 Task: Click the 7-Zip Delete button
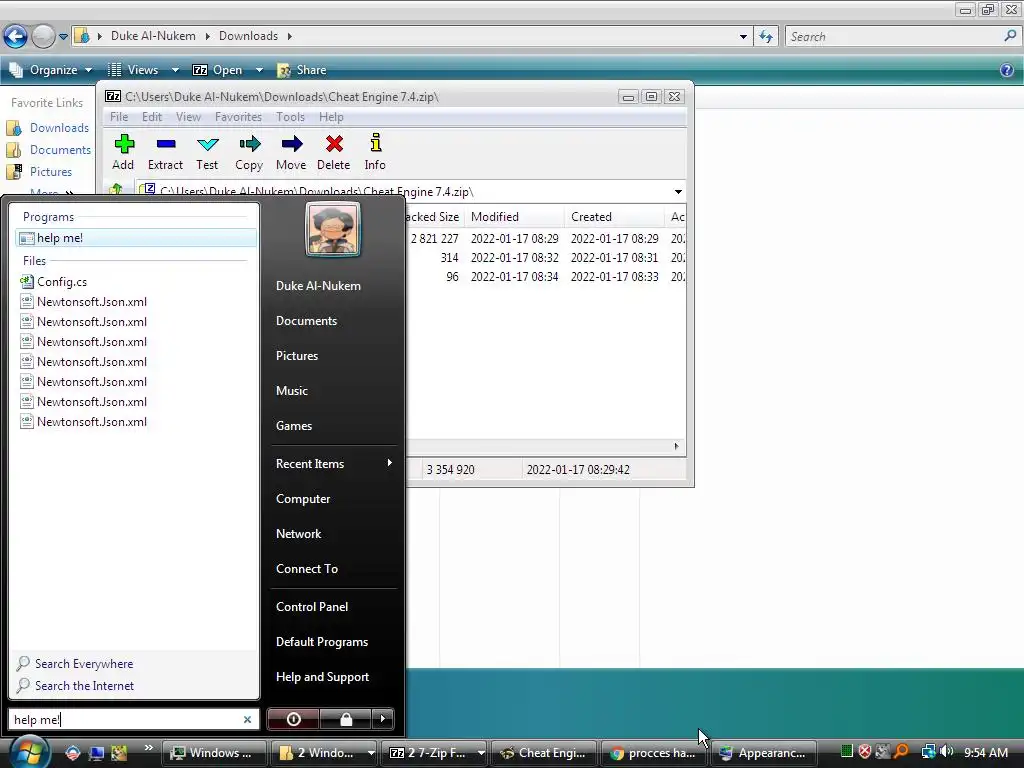point(333,152)
